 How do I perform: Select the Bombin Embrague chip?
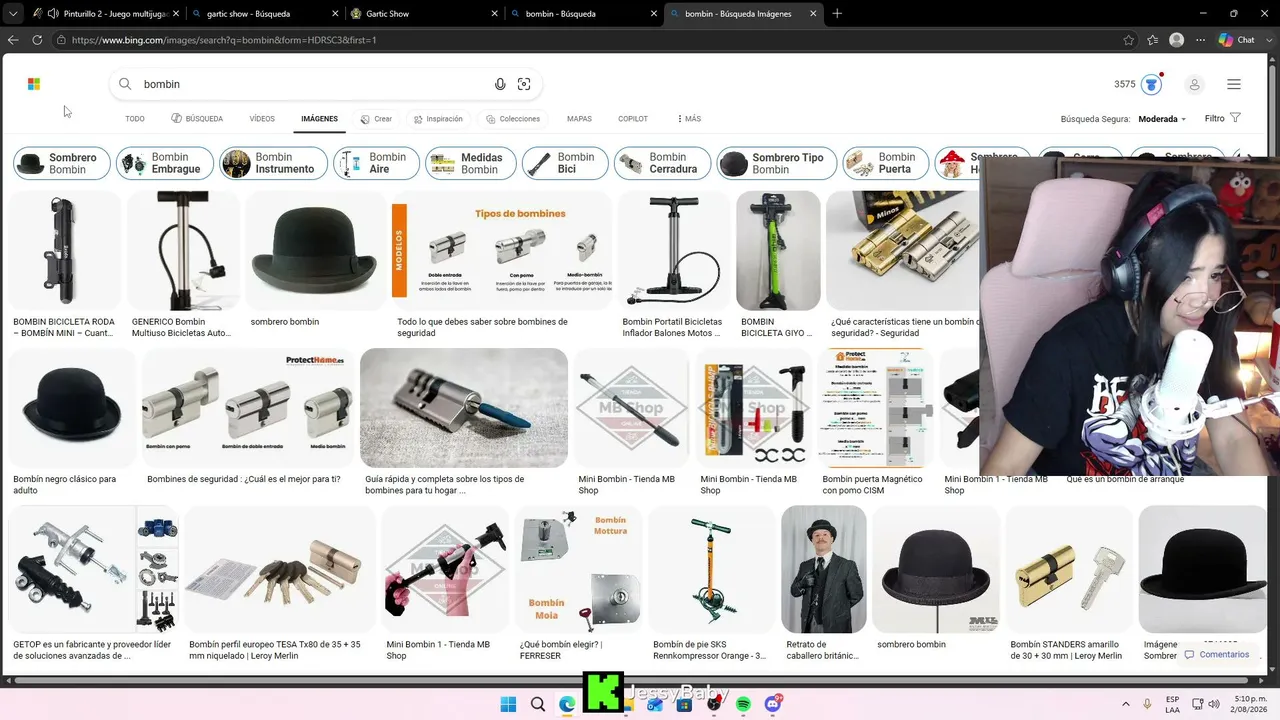point(165,163)
